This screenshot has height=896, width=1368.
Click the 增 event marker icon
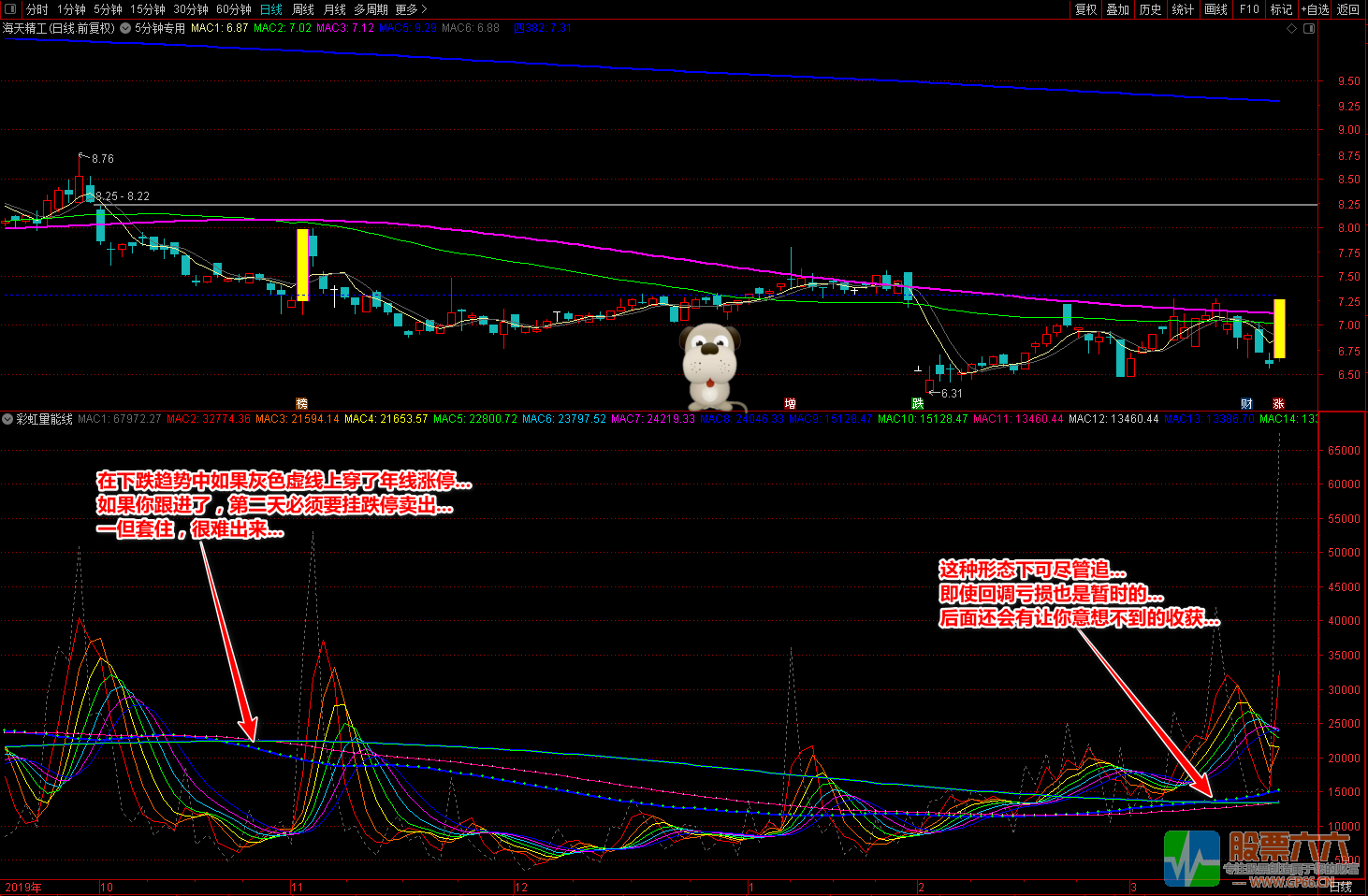click(790, 404)
